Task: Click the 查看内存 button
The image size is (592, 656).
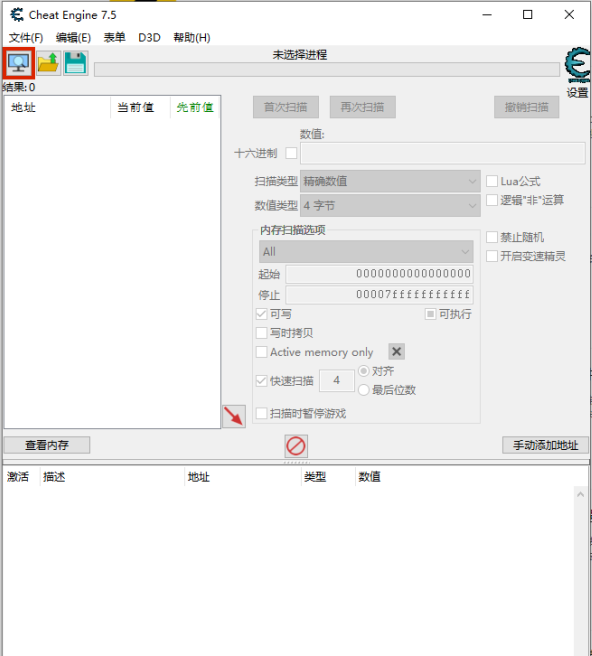Action: pos(47,445)
